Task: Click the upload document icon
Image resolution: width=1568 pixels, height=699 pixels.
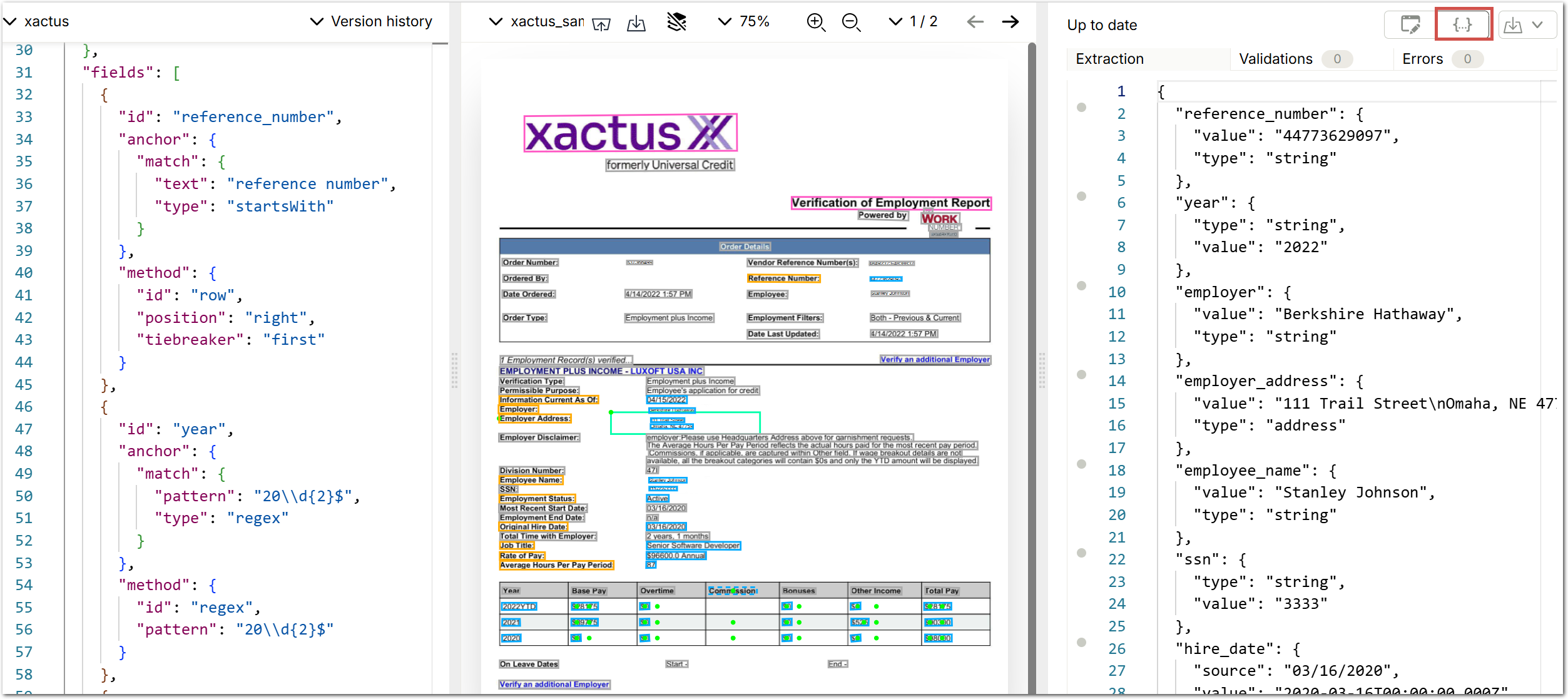Action: coord(601,23)
